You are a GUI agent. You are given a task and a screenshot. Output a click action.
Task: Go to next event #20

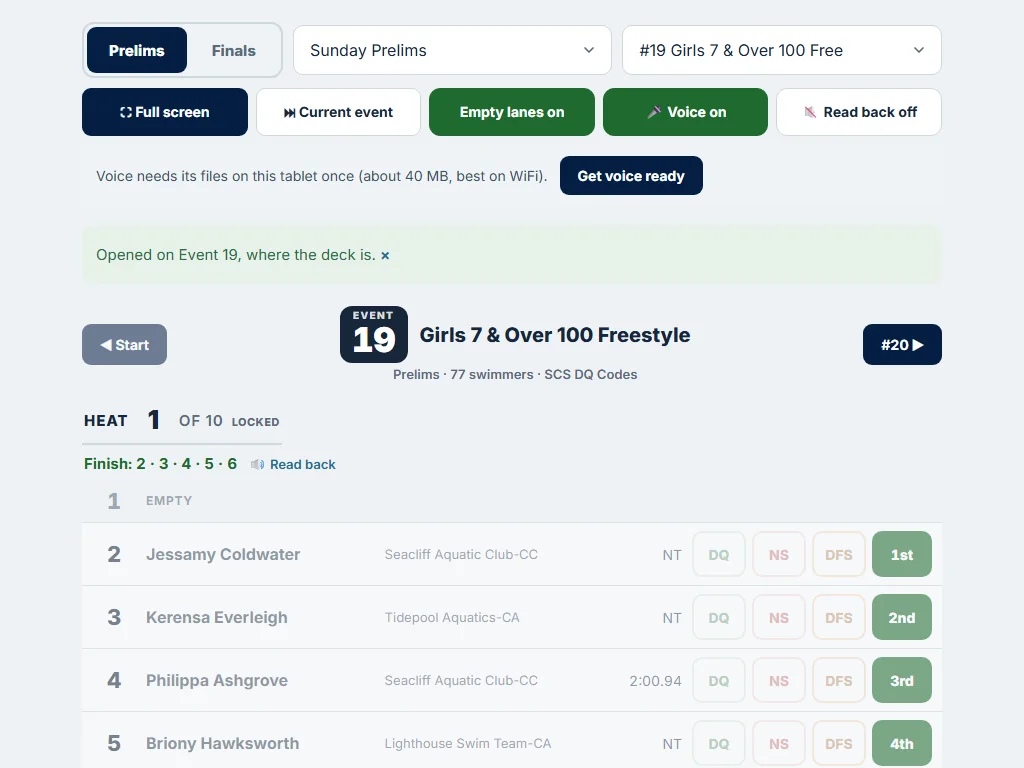902,345
